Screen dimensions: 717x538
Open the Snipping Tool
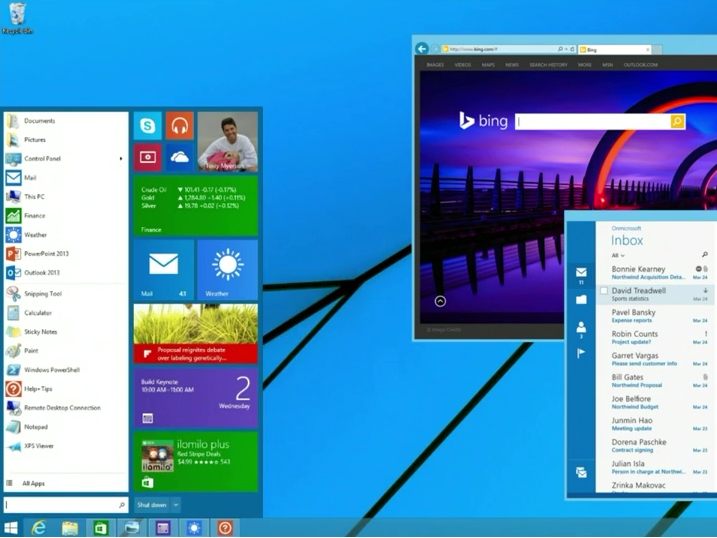[x=65, y=293]
